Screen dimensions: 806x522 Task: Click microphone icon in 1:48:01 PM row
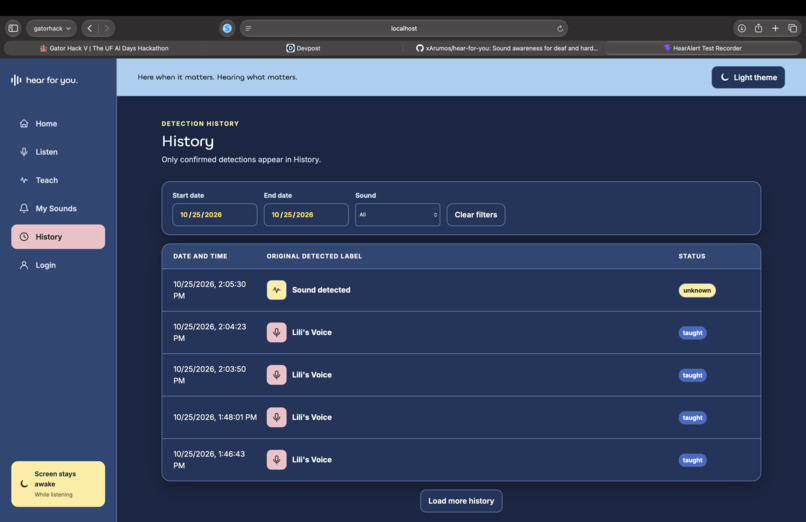tap(276, 417)
